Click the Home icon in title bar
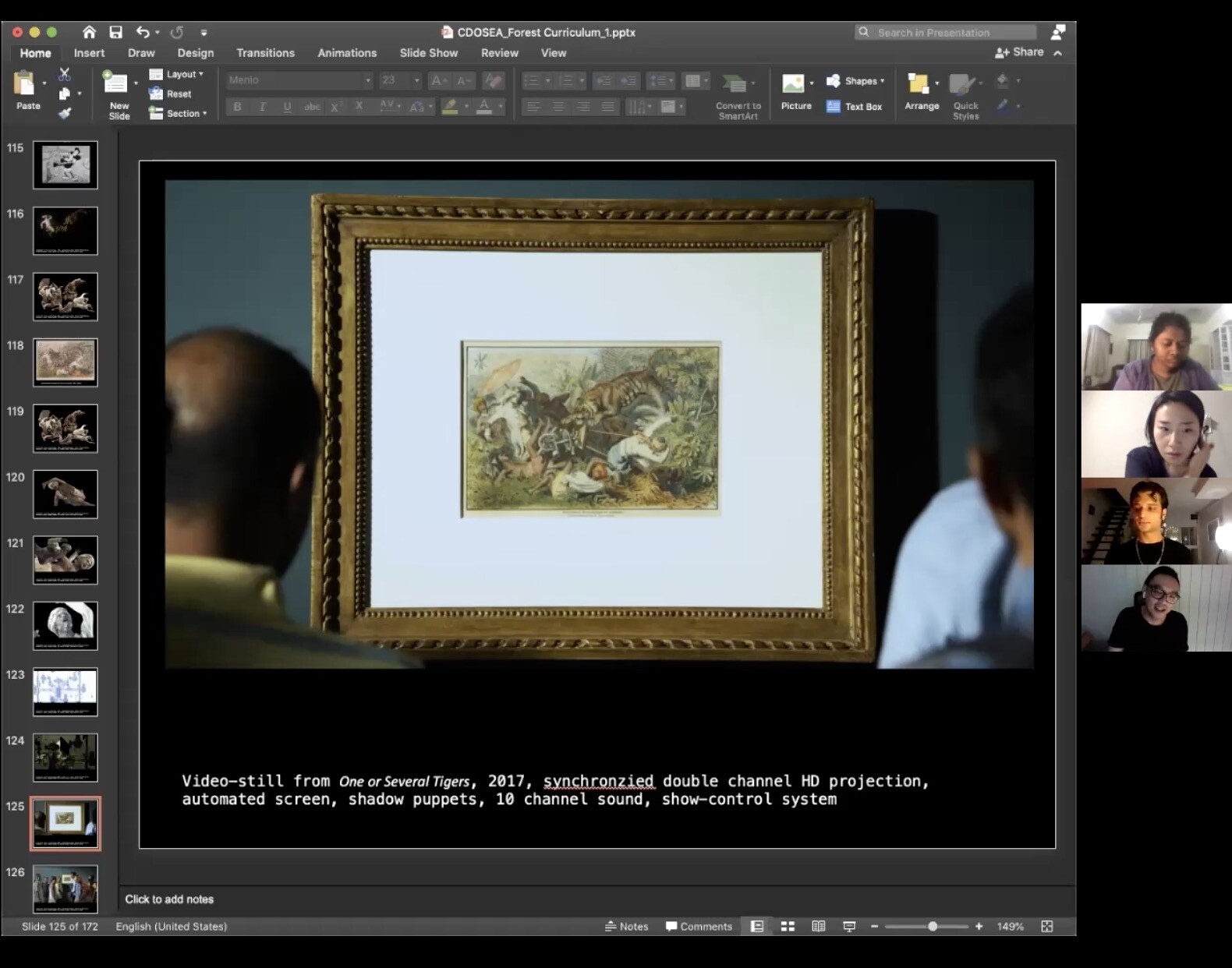The width and height of the screenshot is (1232, 968). point(89,32)
